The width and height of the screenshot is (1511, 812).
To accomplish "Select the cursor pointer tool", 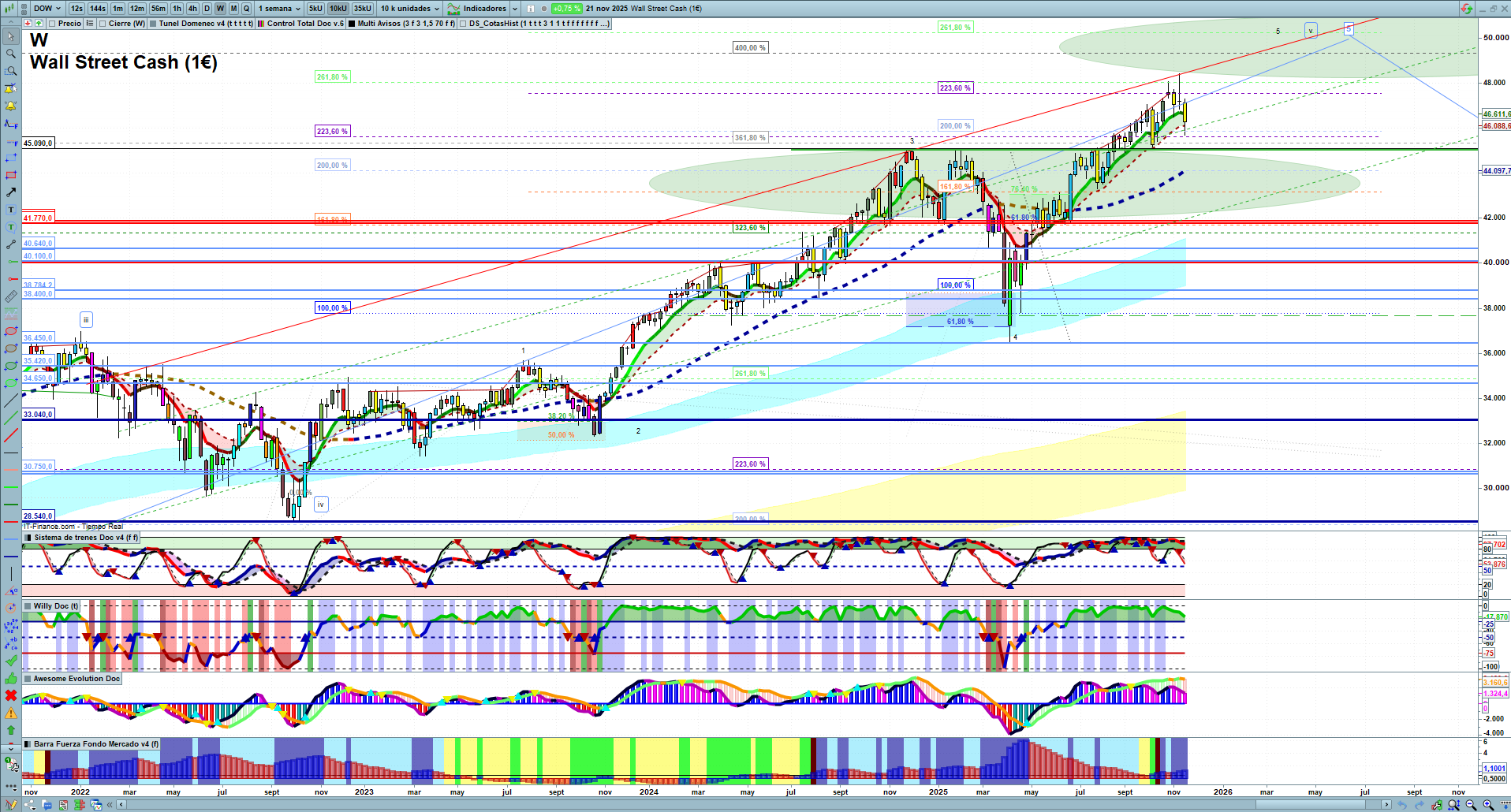I will click(x=11, y=36).
